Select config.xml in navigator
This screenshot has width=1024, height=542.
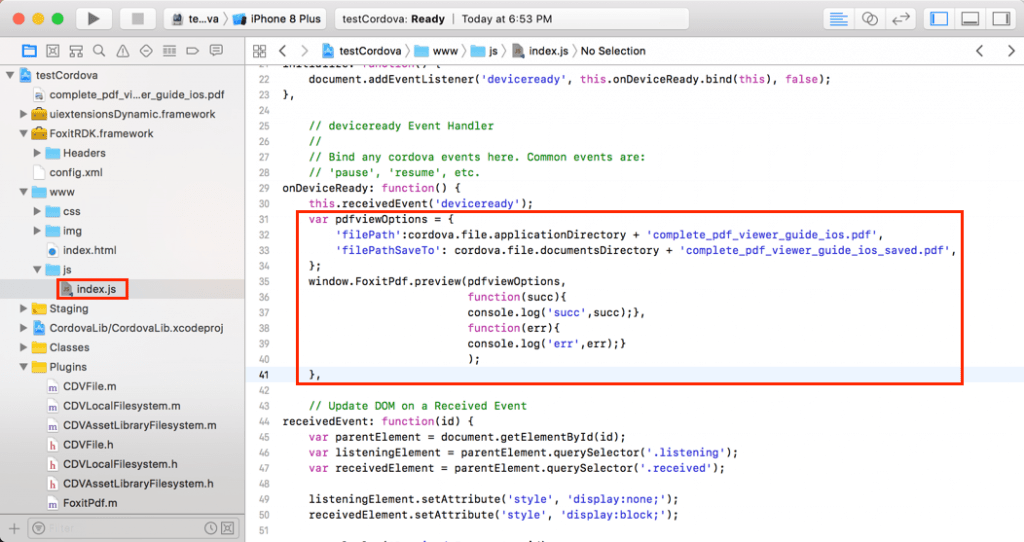pyautogui.click(x=69, y=172)
